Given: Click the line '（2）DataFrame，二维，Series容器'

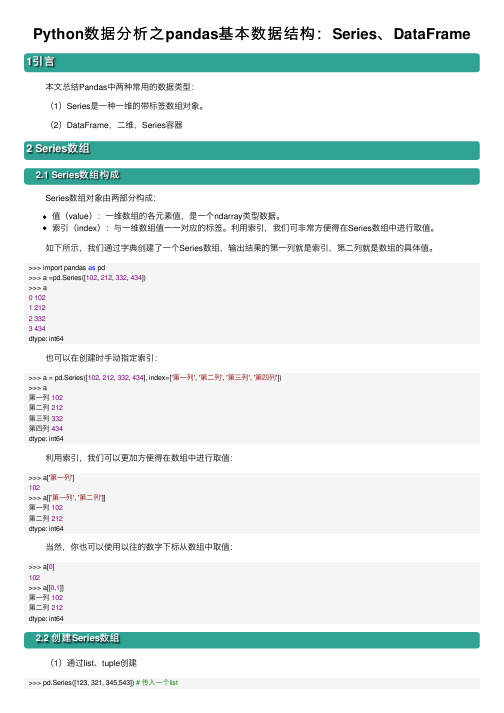Looking at the screenshot, I should click(116, 125).
